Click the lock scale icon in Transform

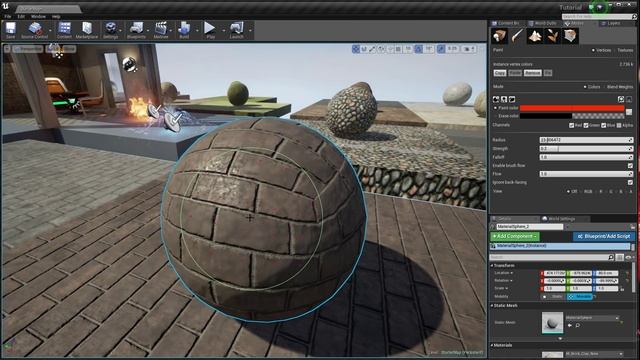[622, 289]
